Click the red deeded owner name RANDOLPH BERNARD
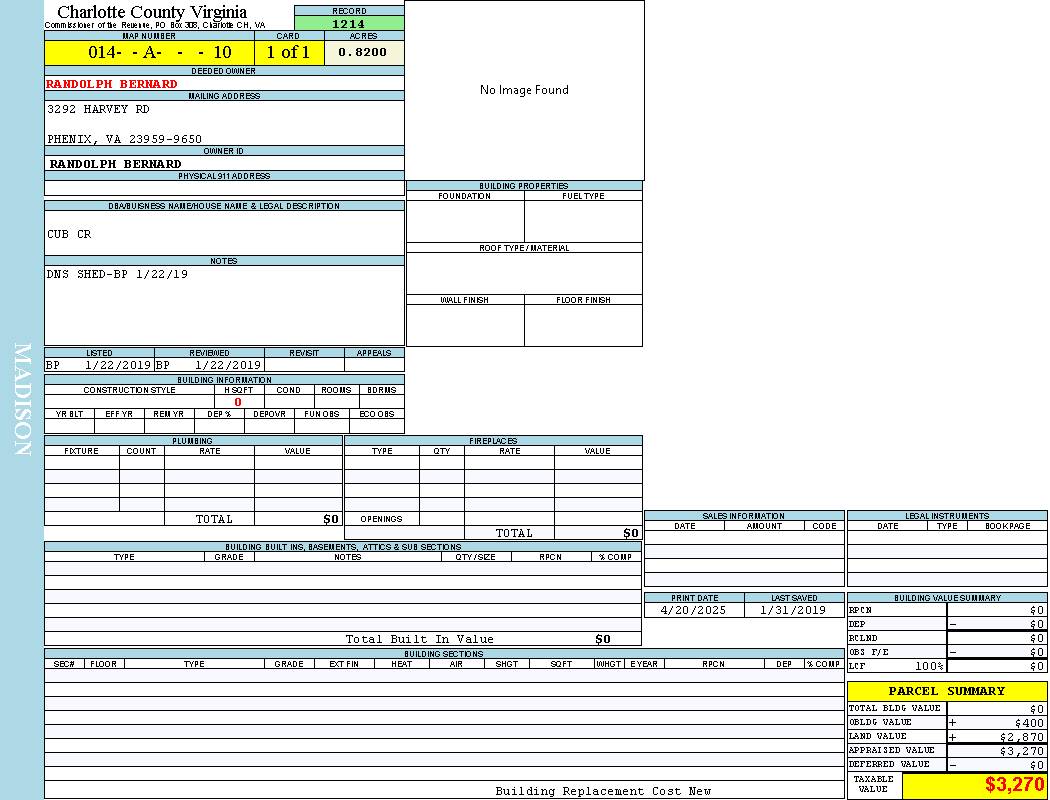The image size is (1050, 800). point(112,84)
